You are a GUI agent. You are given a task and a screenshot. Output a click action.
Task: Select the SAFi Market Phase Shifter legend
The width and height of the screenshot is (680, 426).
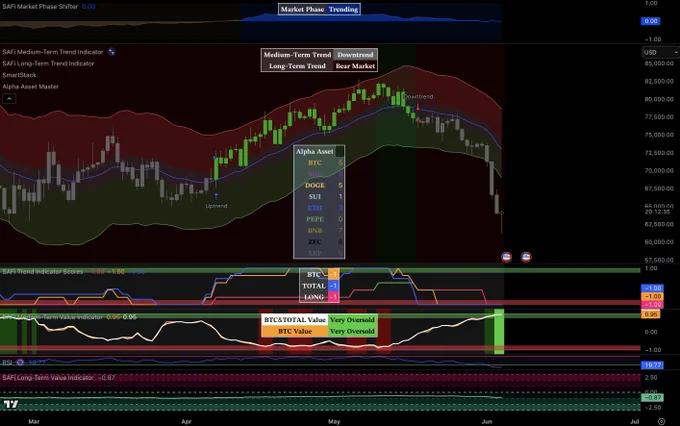40,7
